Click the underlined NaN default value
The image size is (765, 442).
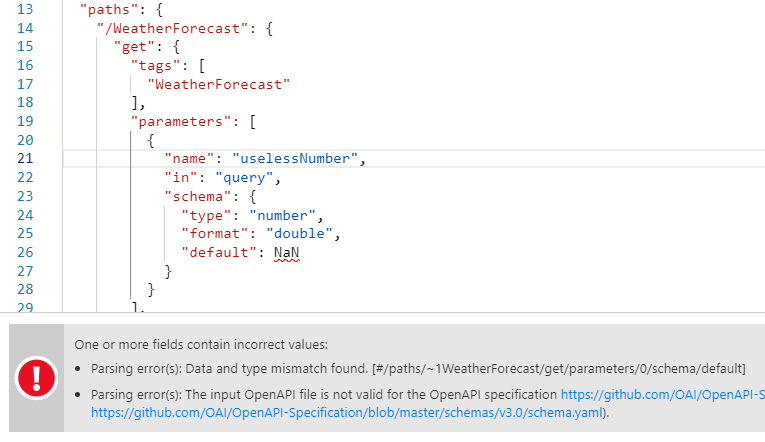tap(286, 253)
